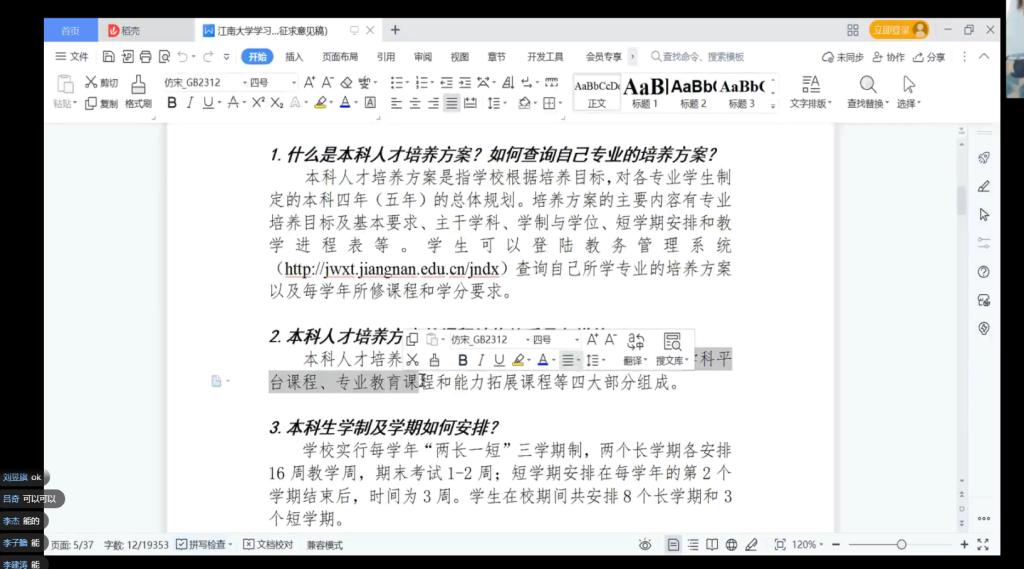The height and width of the screenshot is (569, 1024).
Task: Open the font name dropdown 仿宋_GB2312 in ribbon
Action: coord(200,82)
